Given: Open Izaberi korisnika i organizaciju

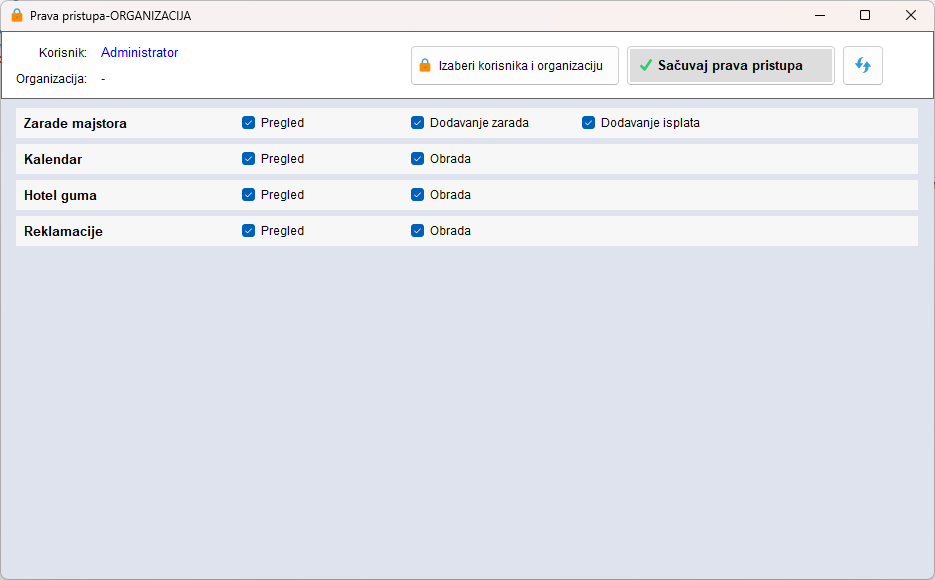Looking at the screenshot, I should [x=515, y=66].
